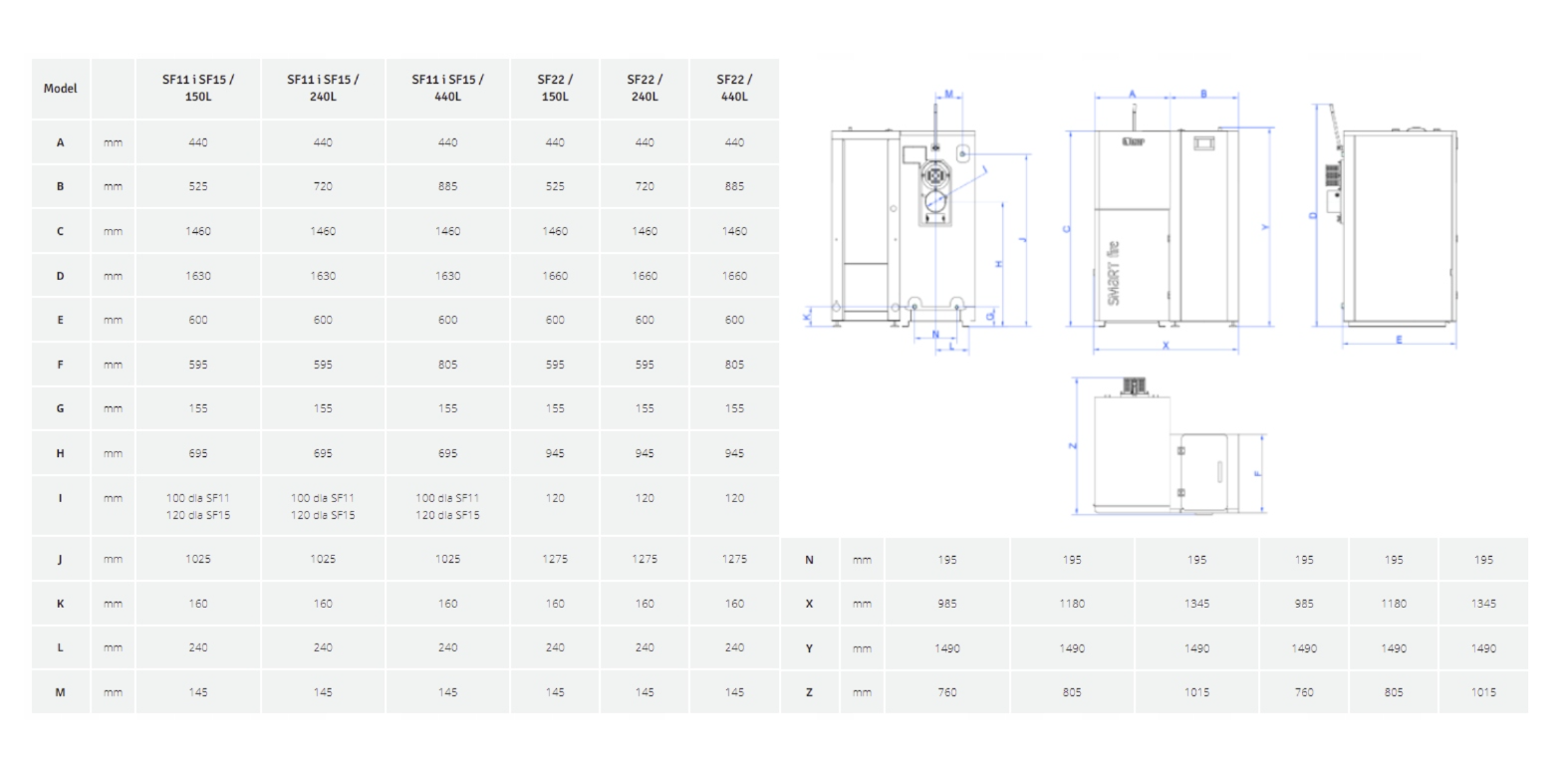The height and width of the screenshot is (758, 1568).
Task: Click the 1275 value under SF22 / 150L
Action: [555, 560]
